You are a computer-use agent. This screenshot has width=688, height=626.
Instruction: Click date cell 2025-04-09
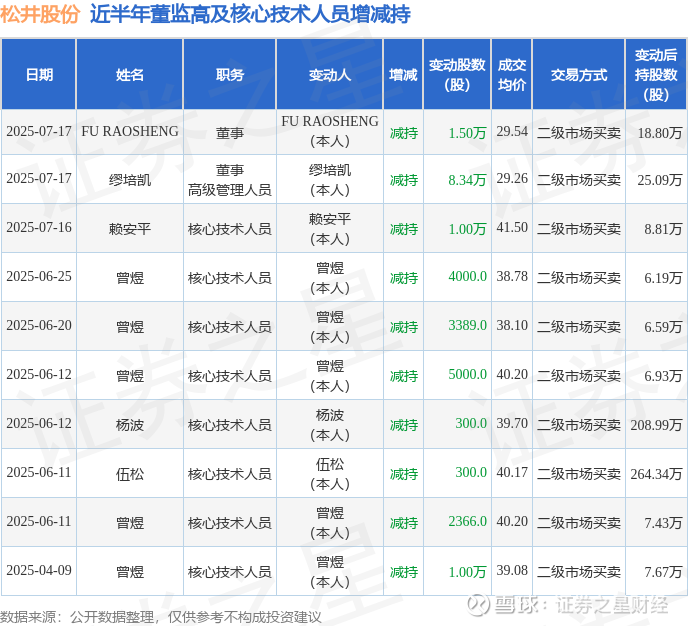coord(39,570)
